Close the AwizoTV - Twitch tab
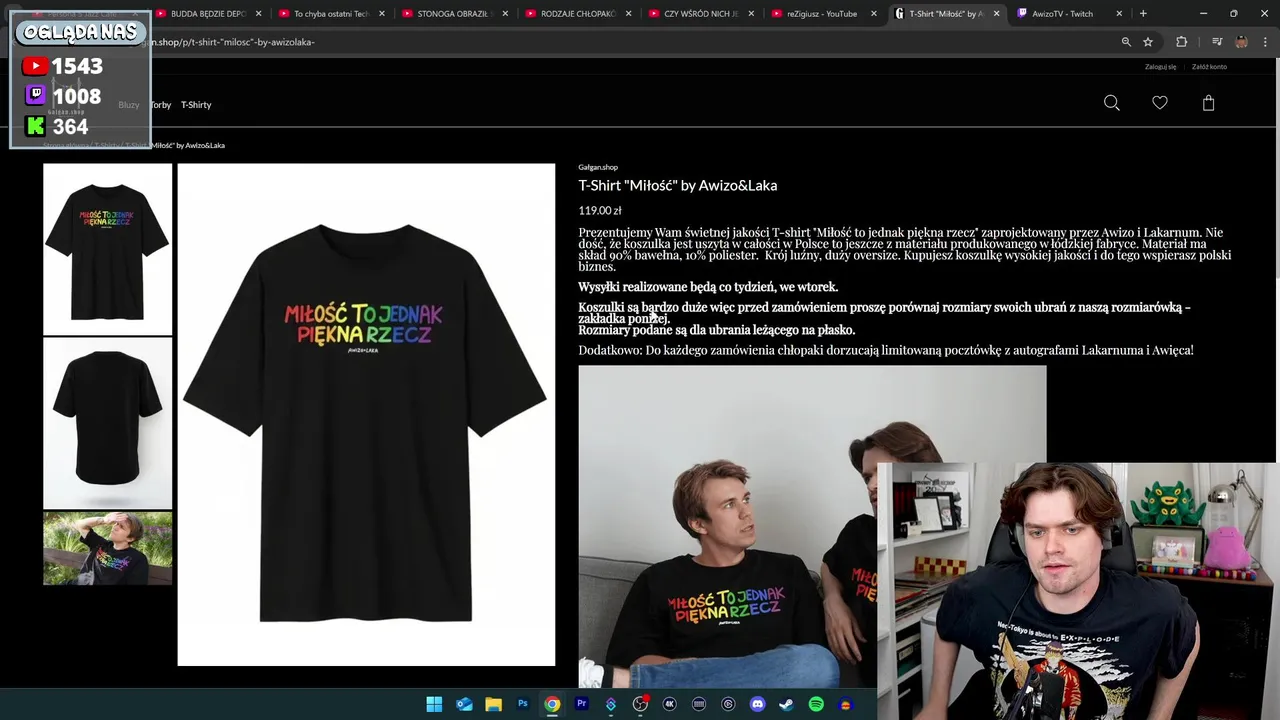The height and width of the screenshot is (720, 1280). (x=1119, y=14)
